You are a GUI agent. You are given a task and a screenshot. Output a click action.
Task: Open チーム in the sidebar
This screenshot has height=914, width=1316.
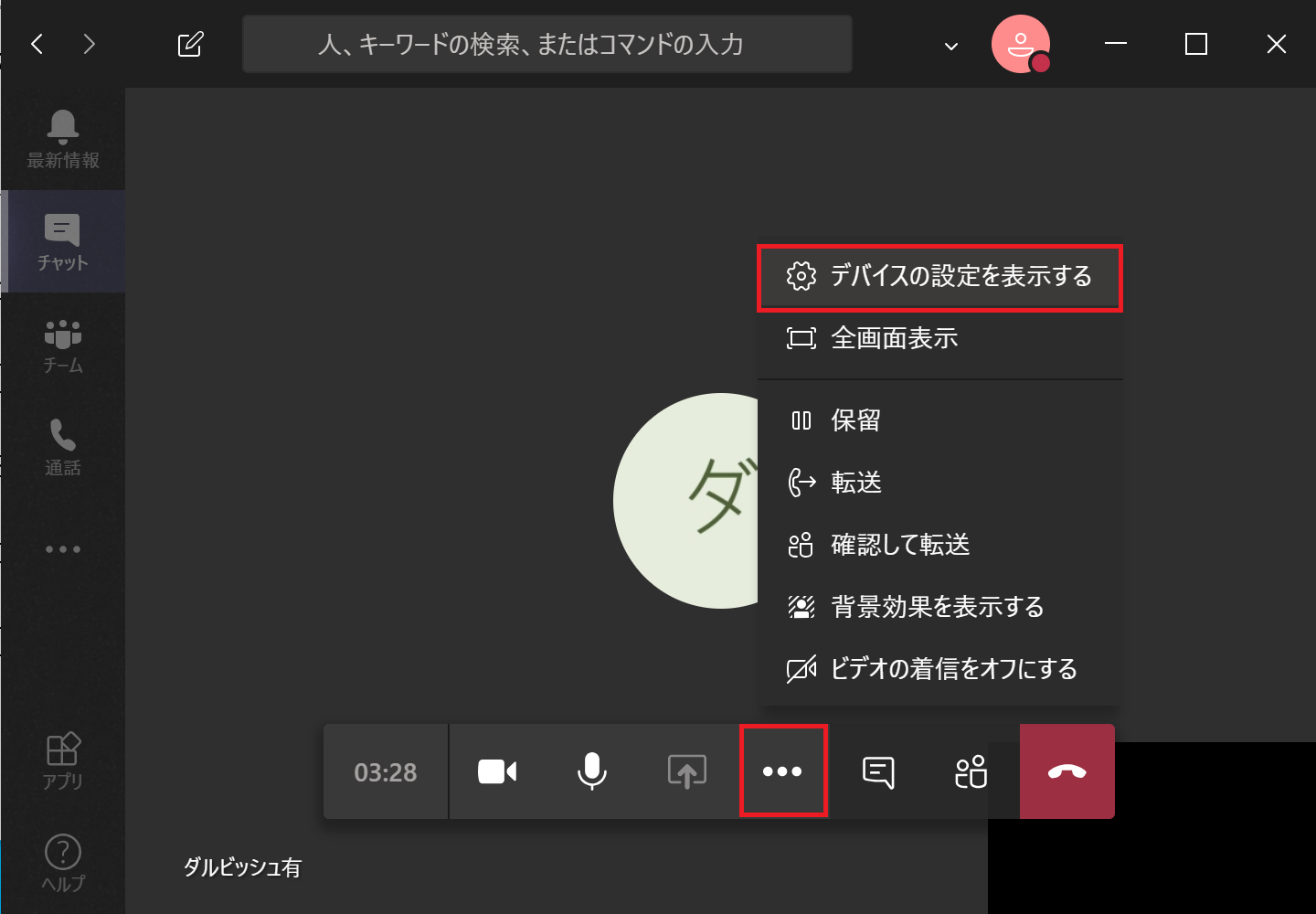(63, 345)
